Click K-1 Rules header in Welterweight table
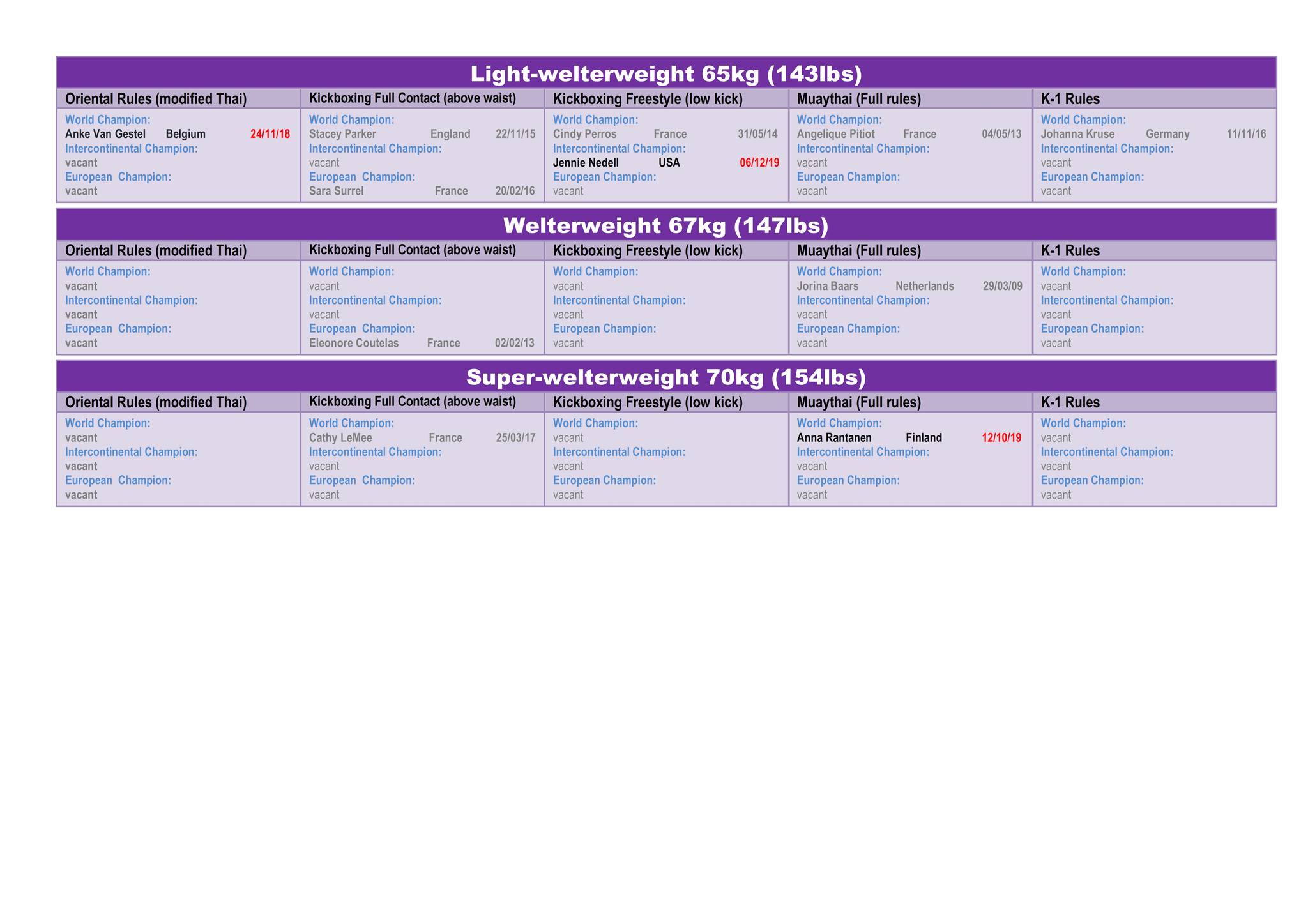The image size is (1308, 924). [1070, 251]
